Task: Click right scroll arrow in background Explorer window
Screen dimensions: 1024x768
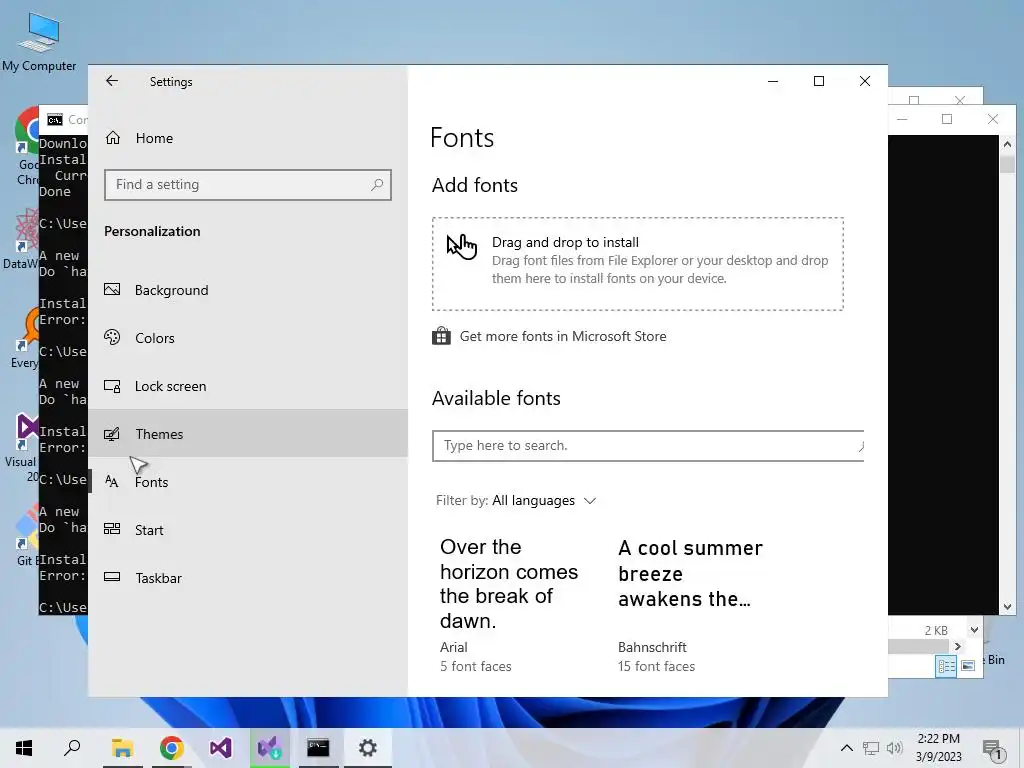Action: click(x=957, y=647)
